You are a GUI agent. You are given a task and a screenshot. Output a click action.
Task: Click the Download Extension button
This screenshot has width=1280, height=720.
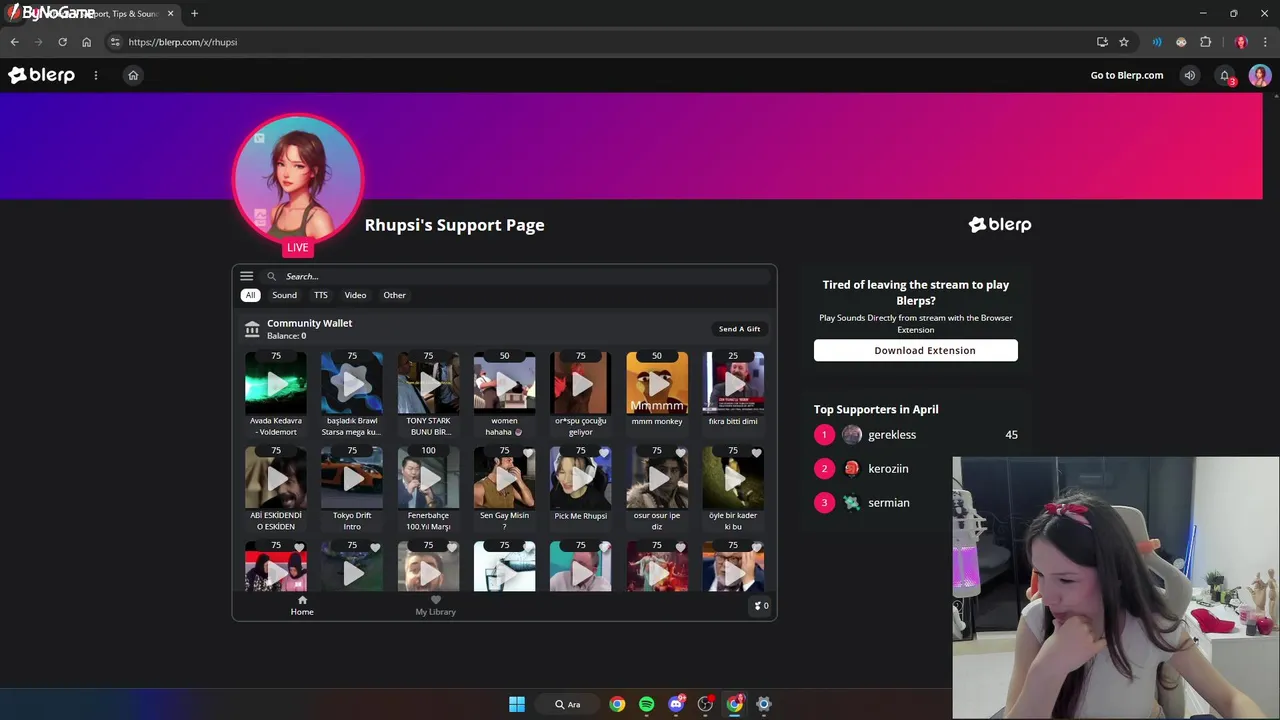[915, 350]
